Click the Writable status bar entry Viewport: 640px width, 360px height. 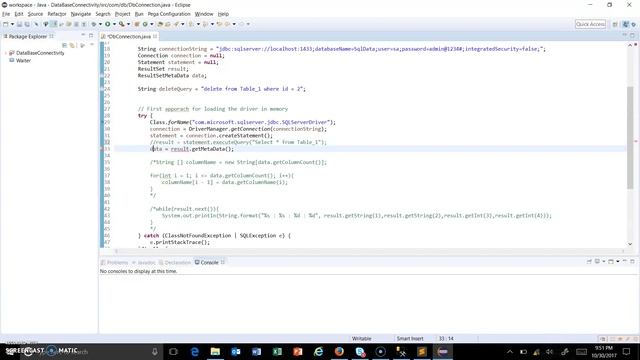[362, 338]
